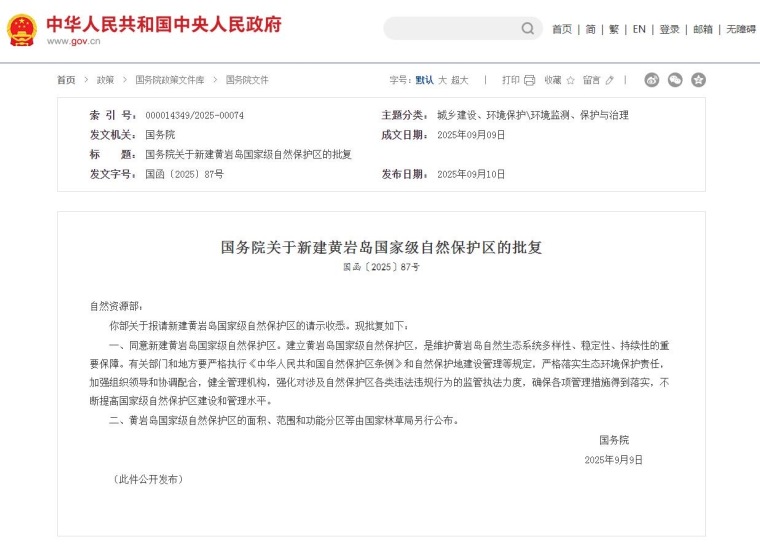The width and height of the screenshot is (760, 545).
Task: Go to 首页 breadcrumb
Action: [66, 80]
